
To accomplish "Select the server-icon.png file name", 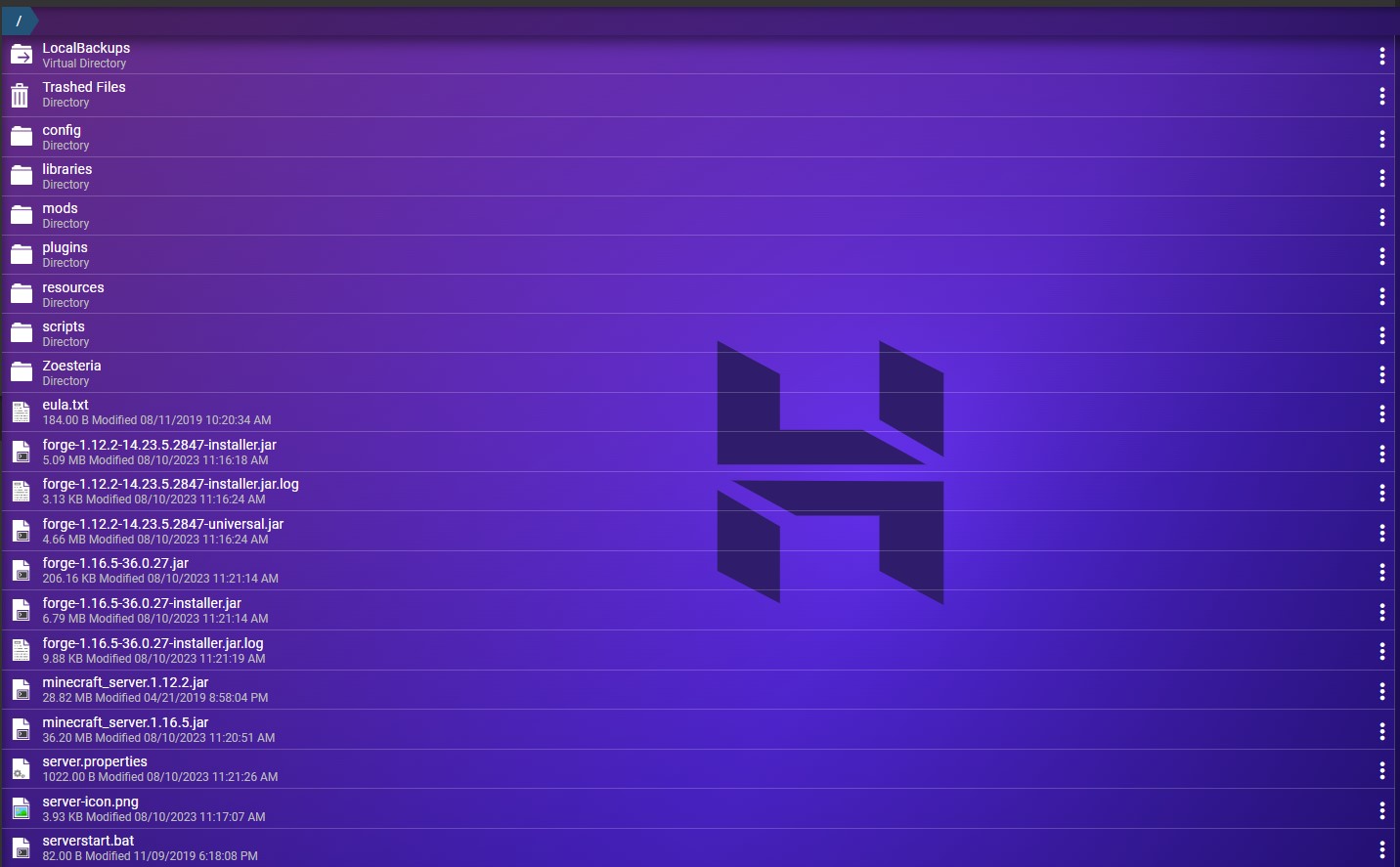I will 90,802.
